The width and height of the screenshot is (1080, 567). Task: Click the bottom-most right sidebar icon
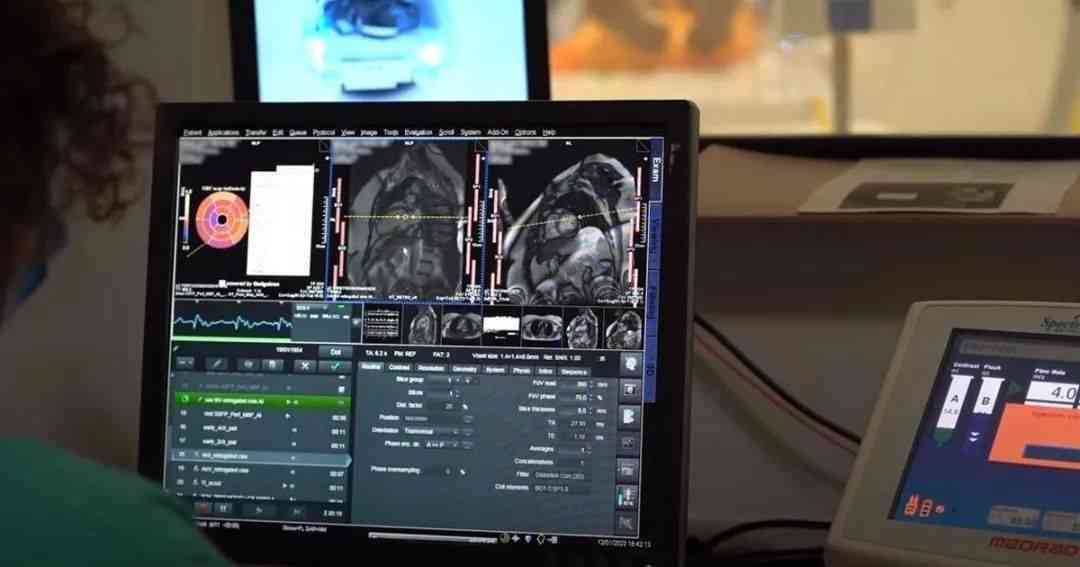[626, 522]
